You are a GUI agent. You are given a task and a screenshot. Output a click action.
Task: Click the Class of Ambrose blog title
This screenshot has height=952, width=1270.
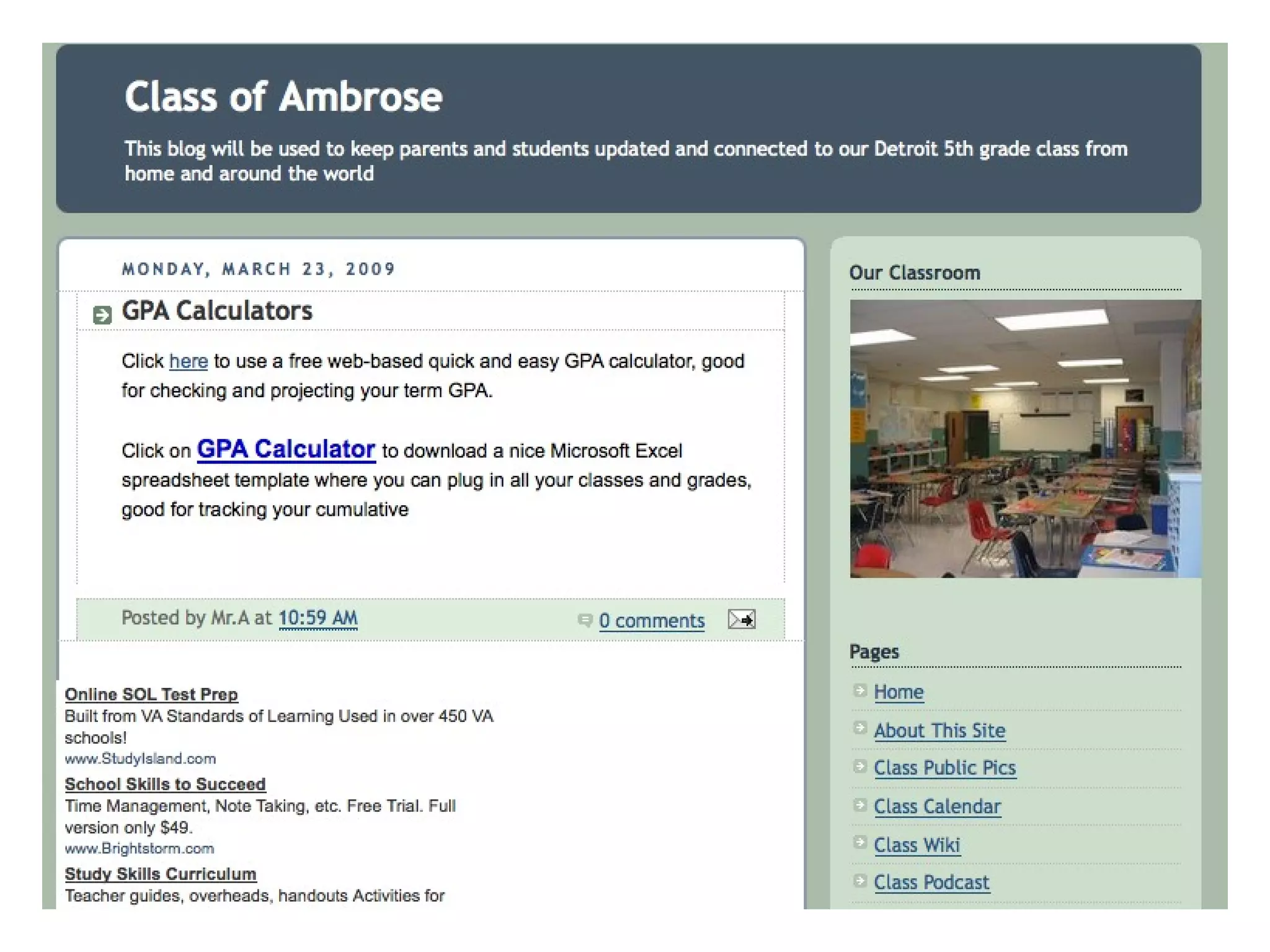[x=283, y=97]
